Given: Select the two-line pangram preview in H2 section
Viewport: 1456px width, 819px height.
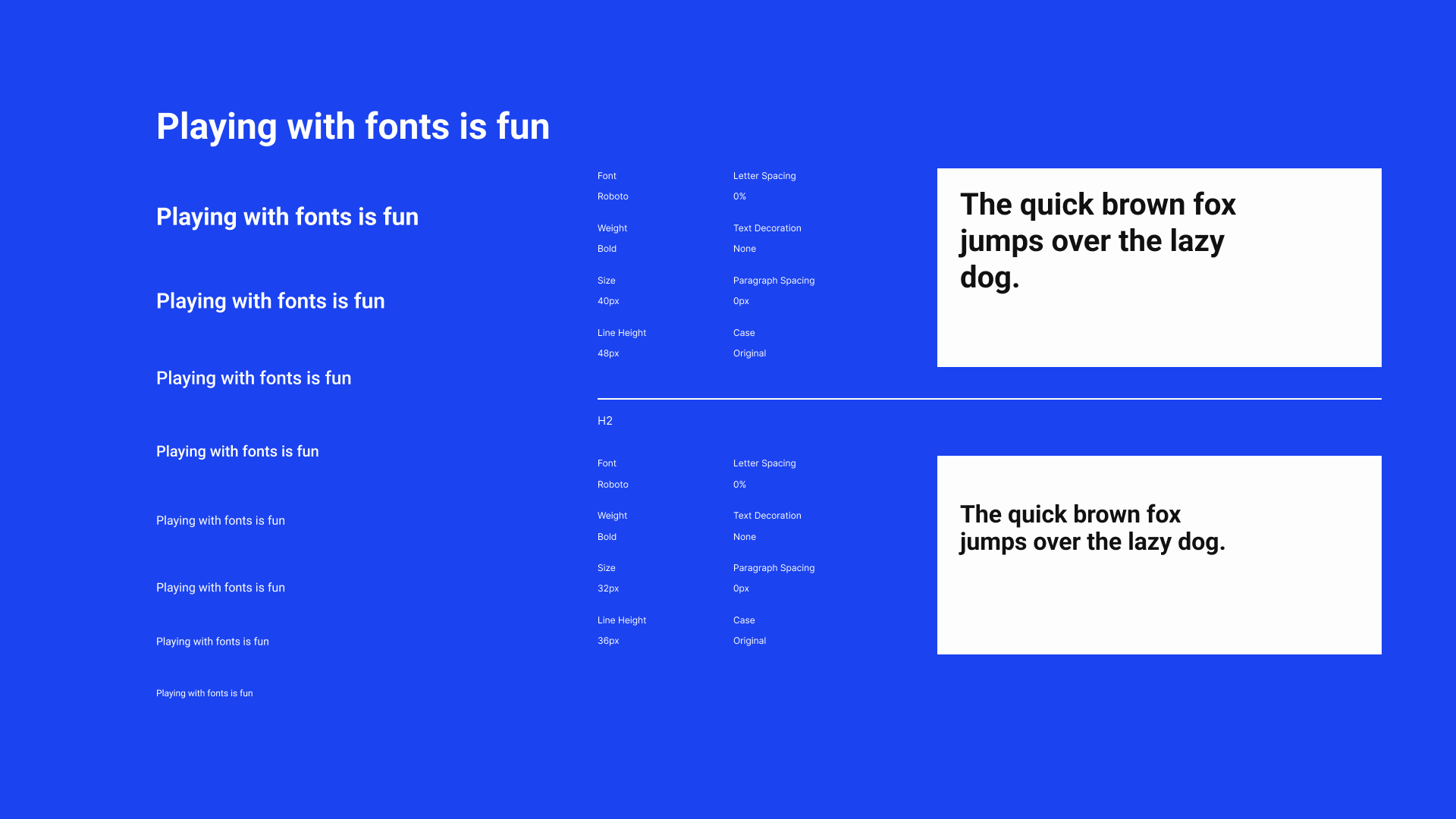Looking at the screenshot, I should [1092, 528].
